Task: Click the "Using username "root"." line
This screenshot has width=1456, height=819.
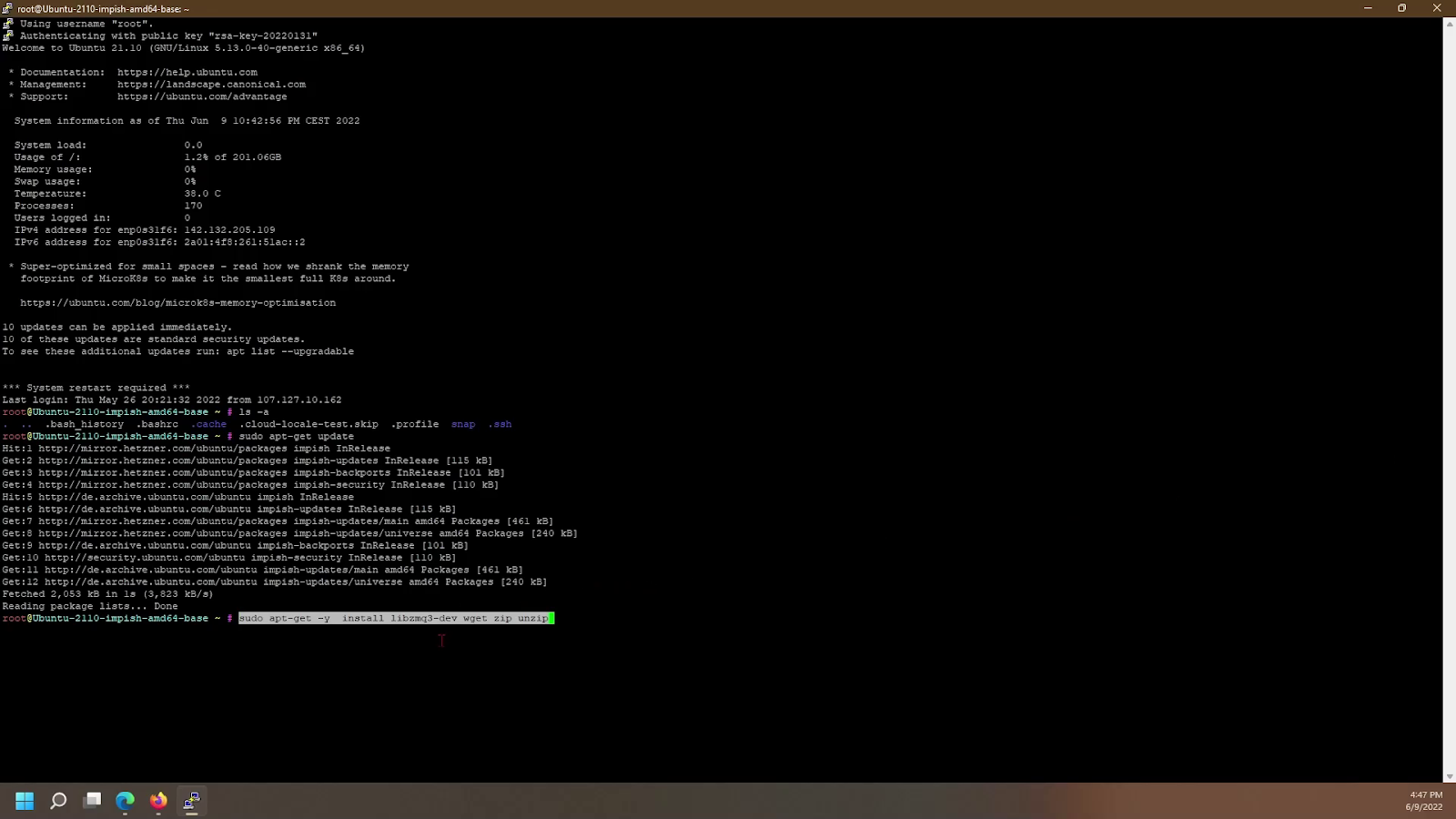Action: (87, 24)
